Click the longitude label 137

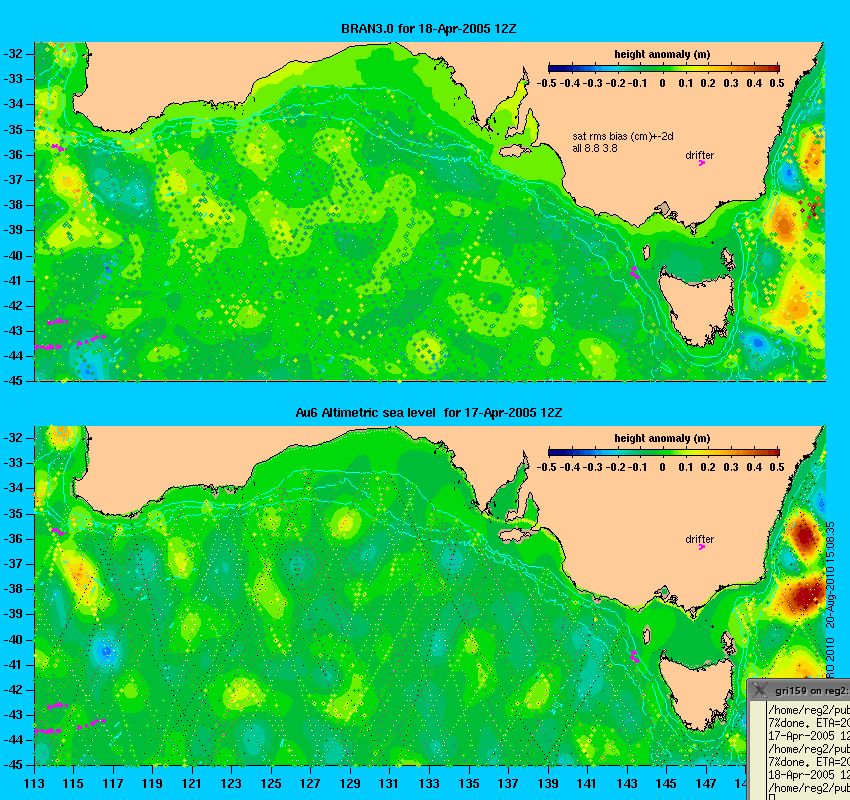[508, 784]
